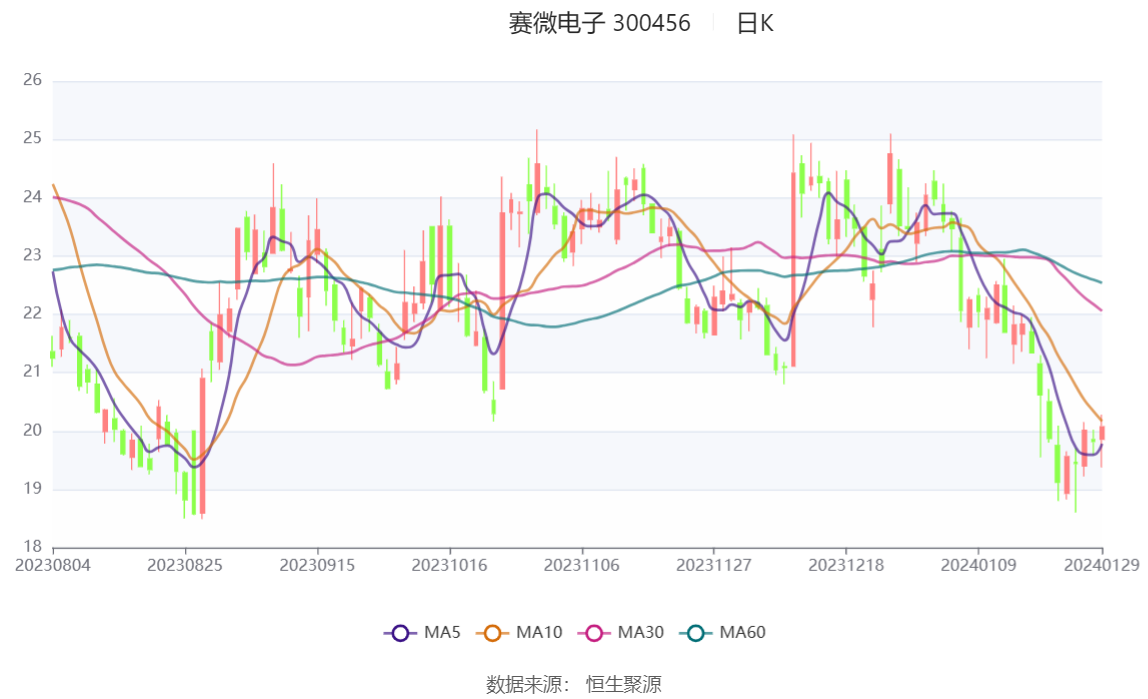Viewport: 1148px width, 699px height.
Task: Click the y-axis value 23
Action: pyautogui.click(x=32, y=255)
